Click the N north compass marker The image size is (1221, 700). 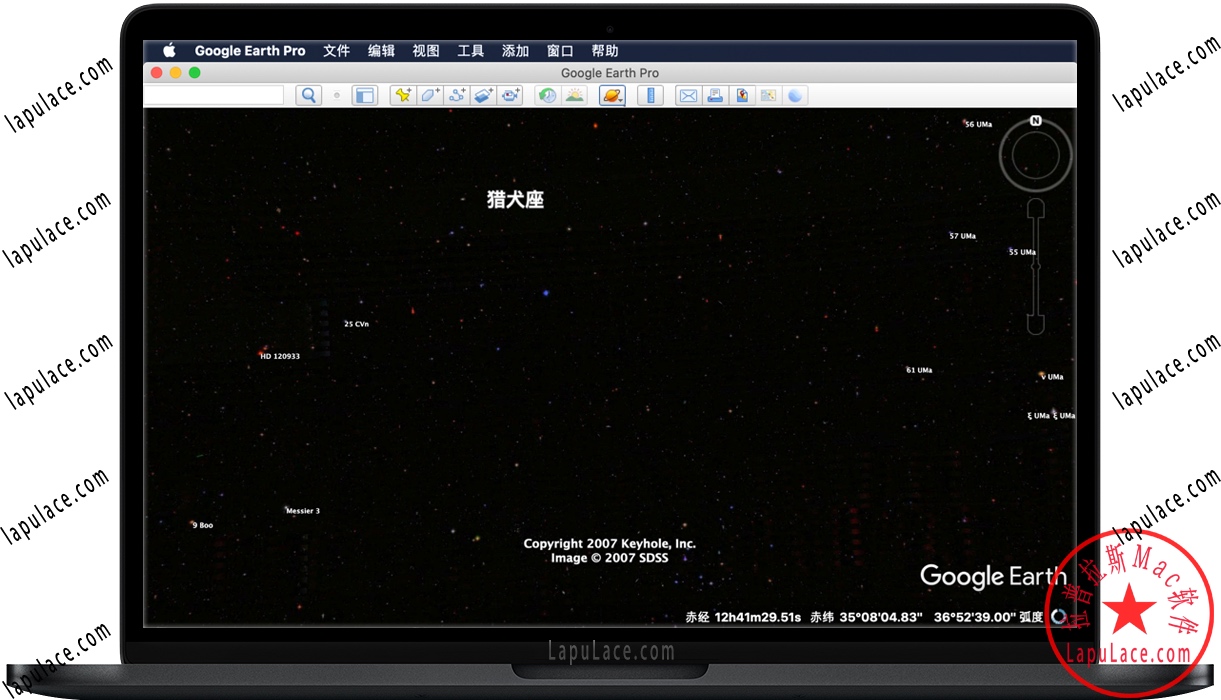coord(1036,121)
